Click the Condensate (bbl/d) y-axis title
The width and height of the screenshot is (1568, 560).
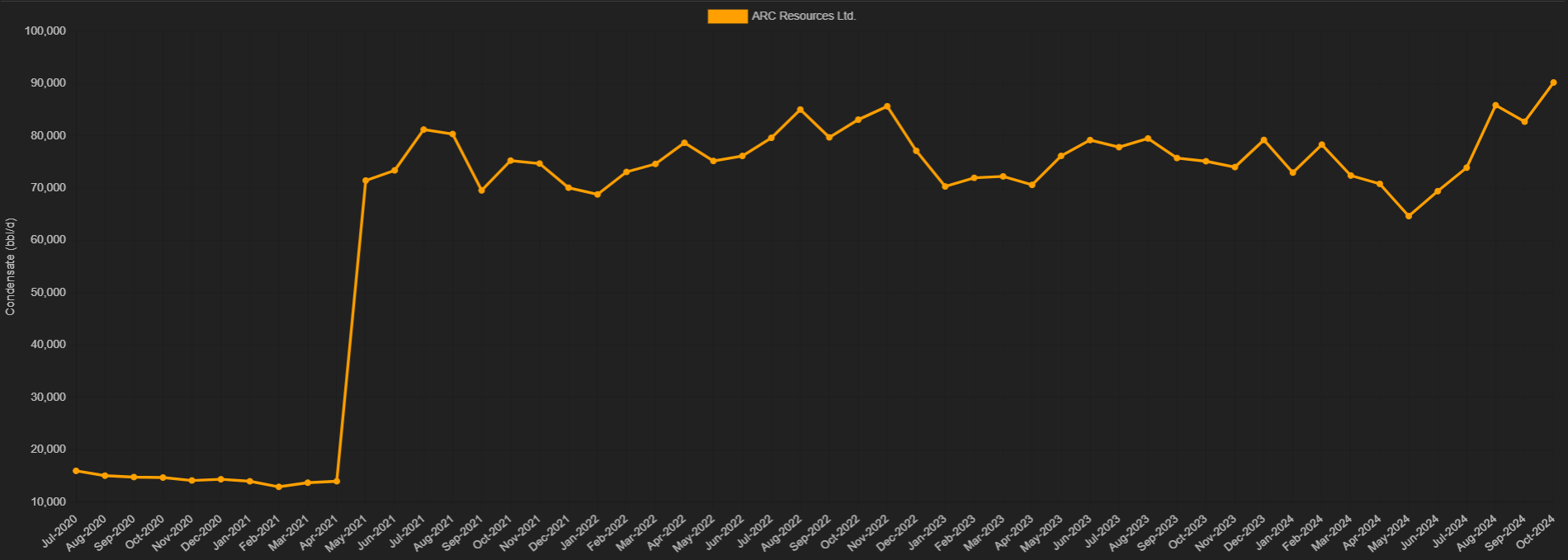(11, 266)
